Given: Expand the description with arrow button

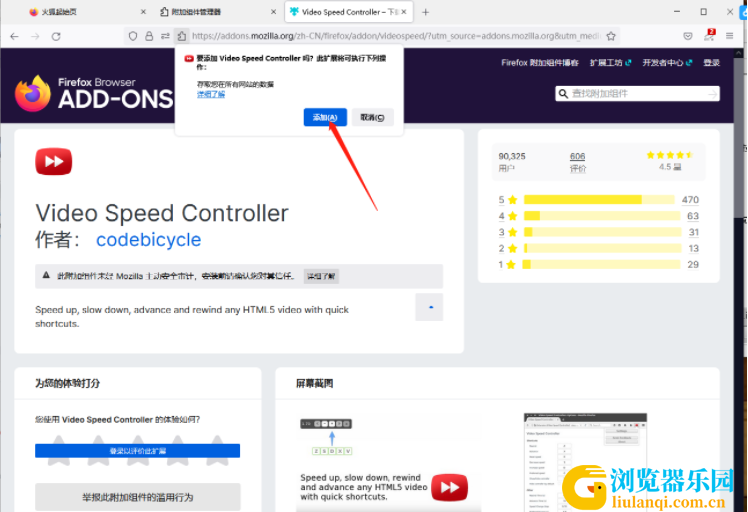Looking at the screenshot, I should pos(429,307).
